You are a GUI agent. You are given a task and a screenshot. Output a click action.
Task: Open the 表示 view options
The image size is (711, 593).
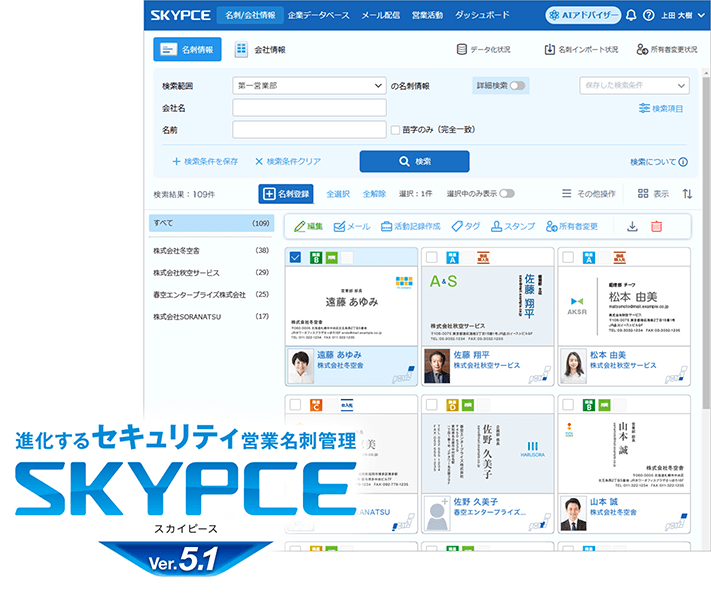pos(653,194)
